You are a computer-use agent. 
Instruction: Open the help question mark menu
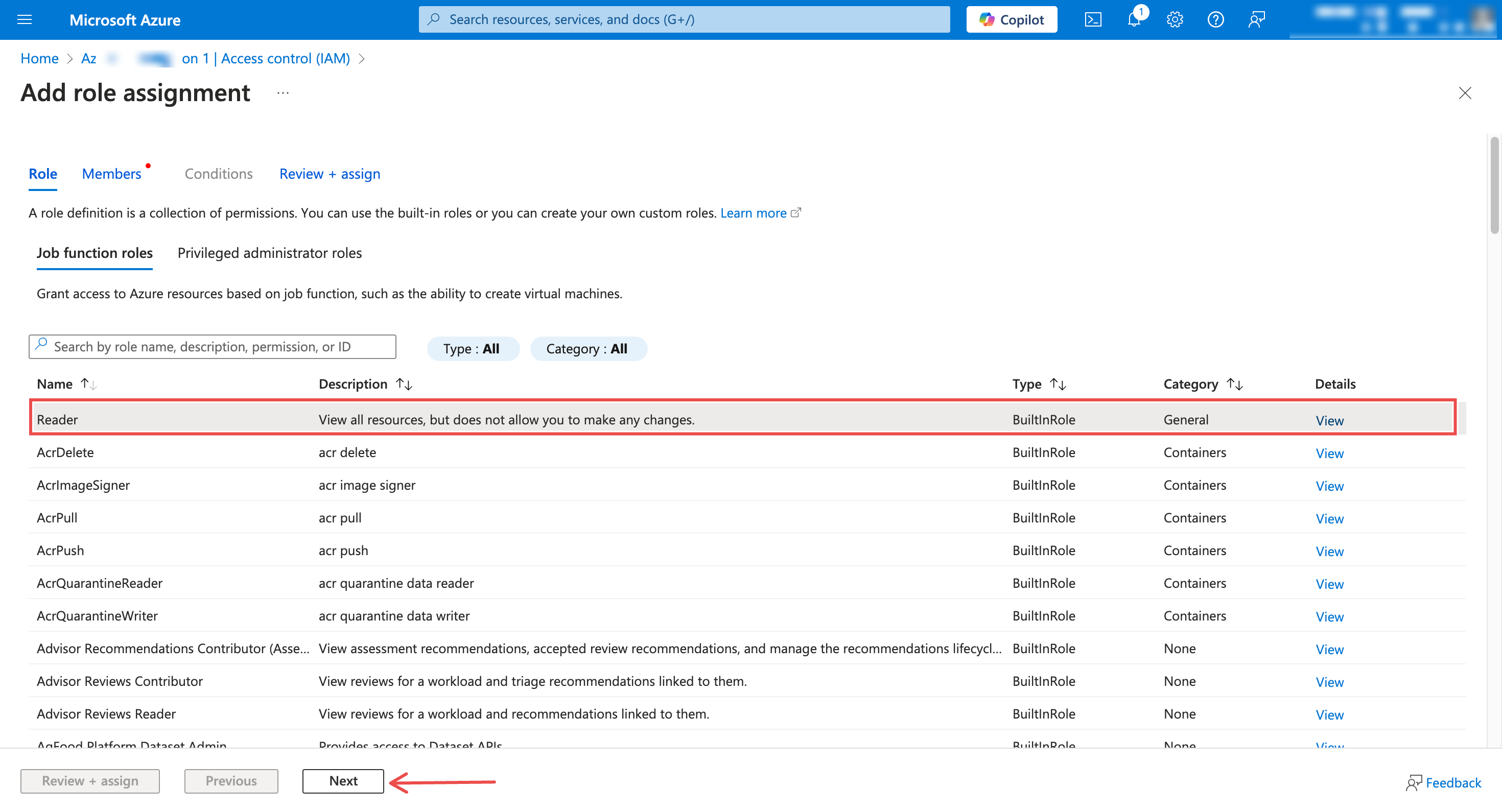click(1216, 19)
